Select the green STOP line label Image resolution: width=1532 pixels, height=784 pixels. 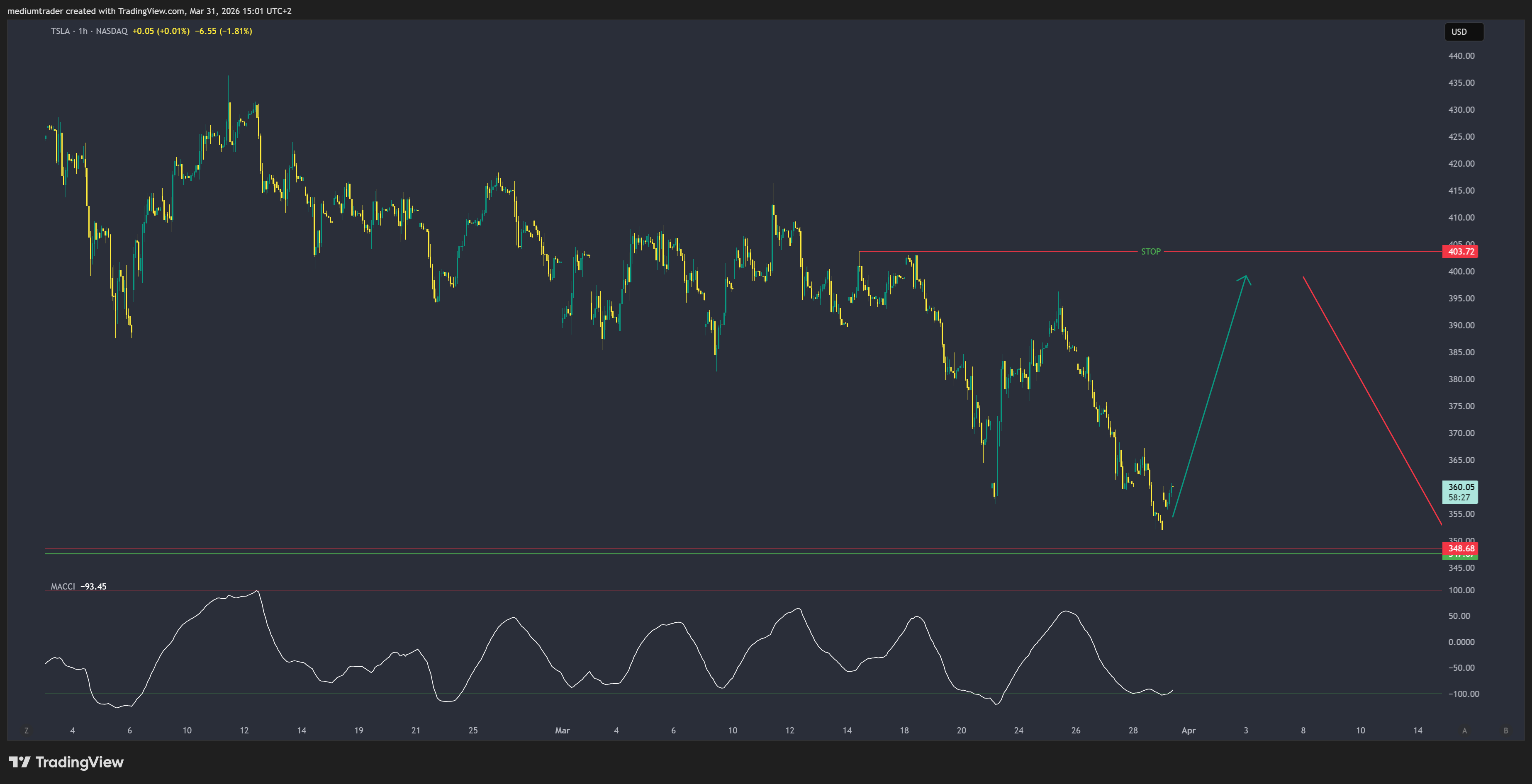point(1150,251)
